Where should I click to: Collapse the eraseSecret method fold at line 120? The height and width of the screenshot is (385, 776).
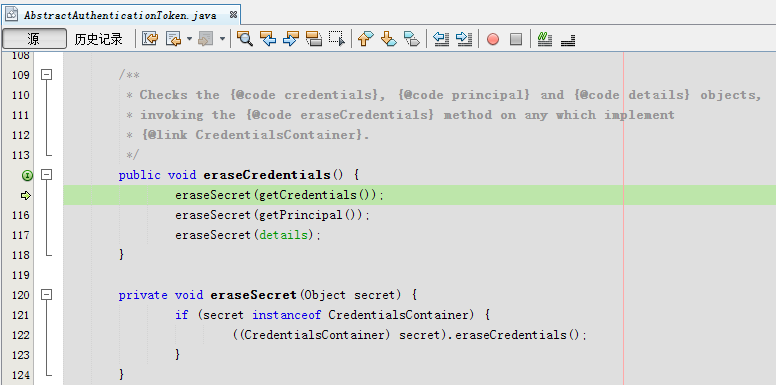pyautogui.click(x=47, y=295)
